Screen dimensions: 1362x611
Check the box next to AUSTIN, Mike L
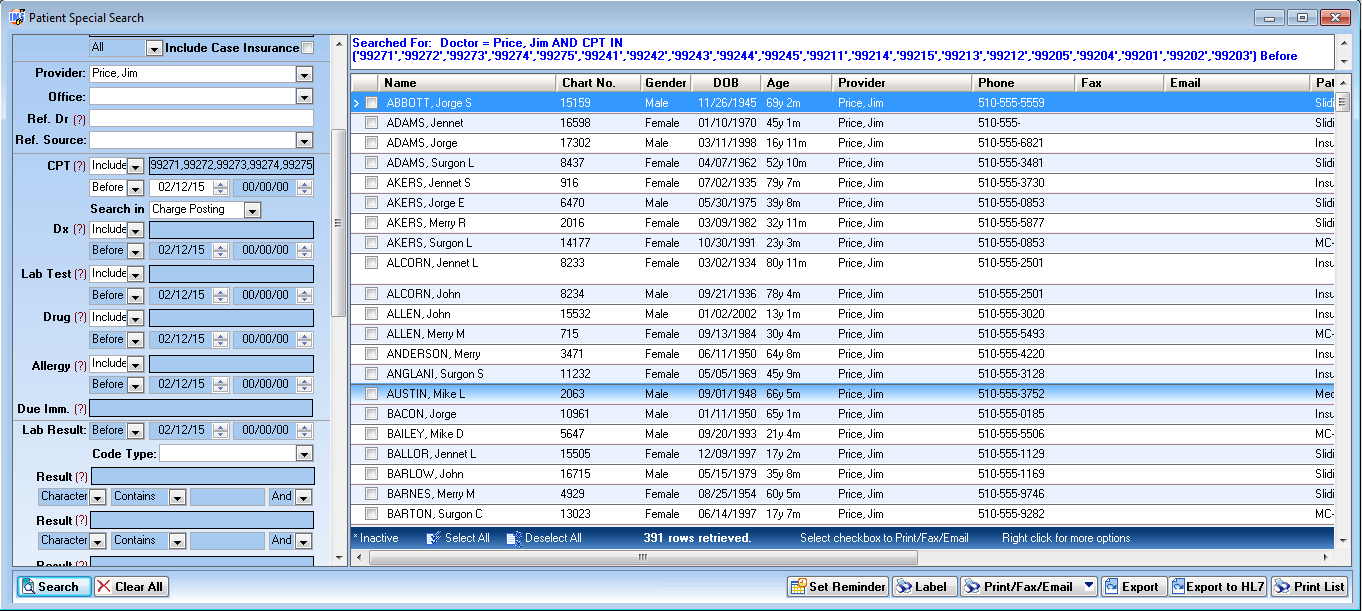coord(371,394)
